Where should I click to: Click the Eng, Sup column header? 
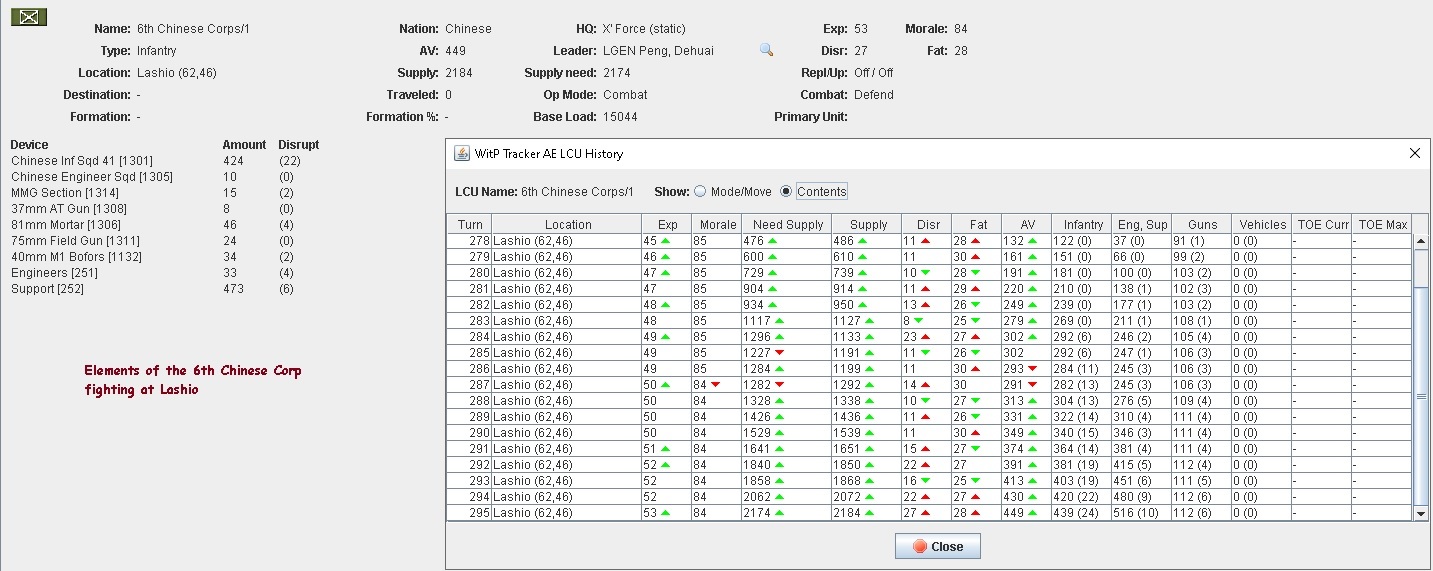1142,224
